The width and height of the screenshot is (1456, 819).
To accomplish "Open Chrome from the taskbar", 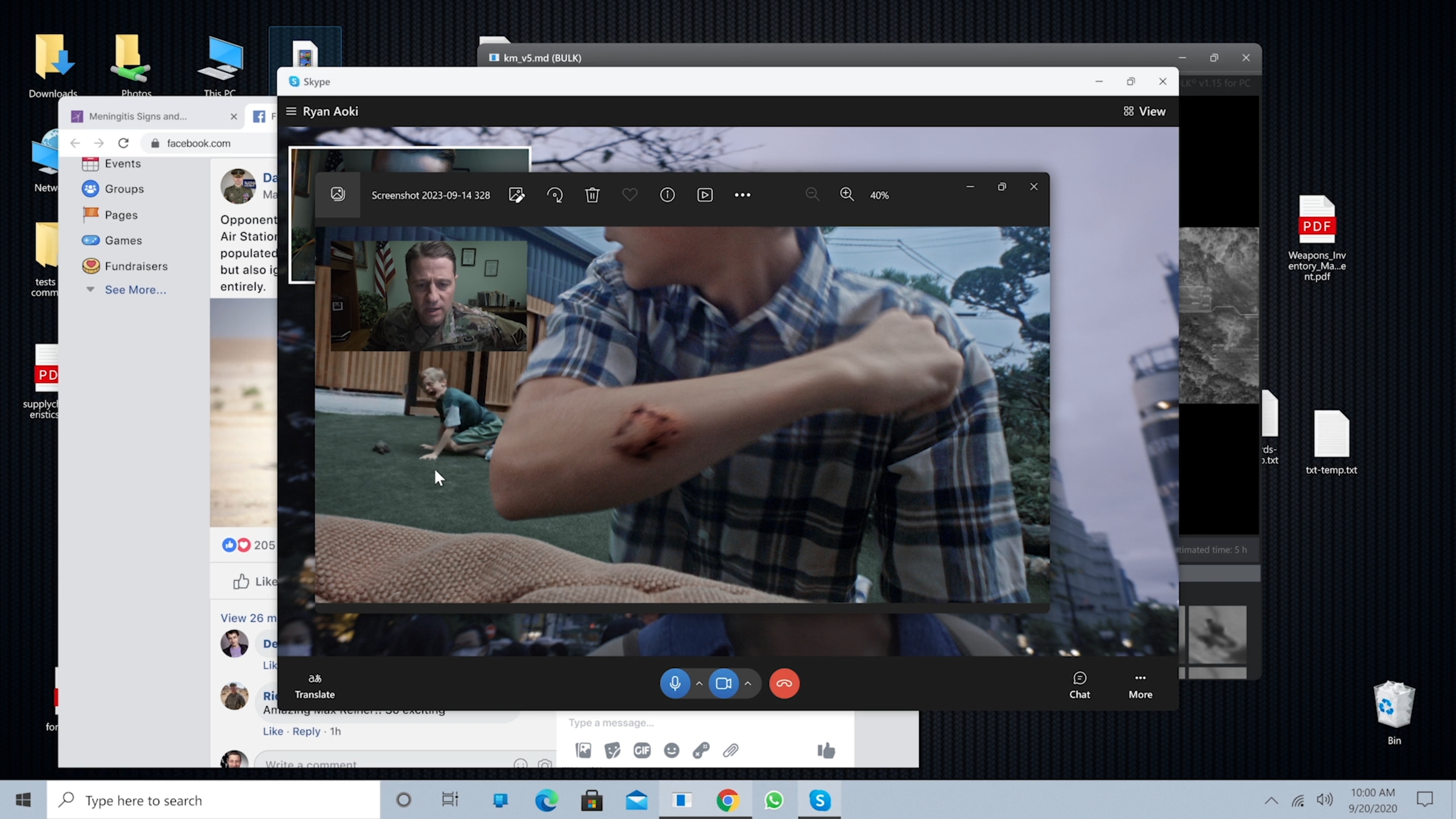I will [727, 800].
